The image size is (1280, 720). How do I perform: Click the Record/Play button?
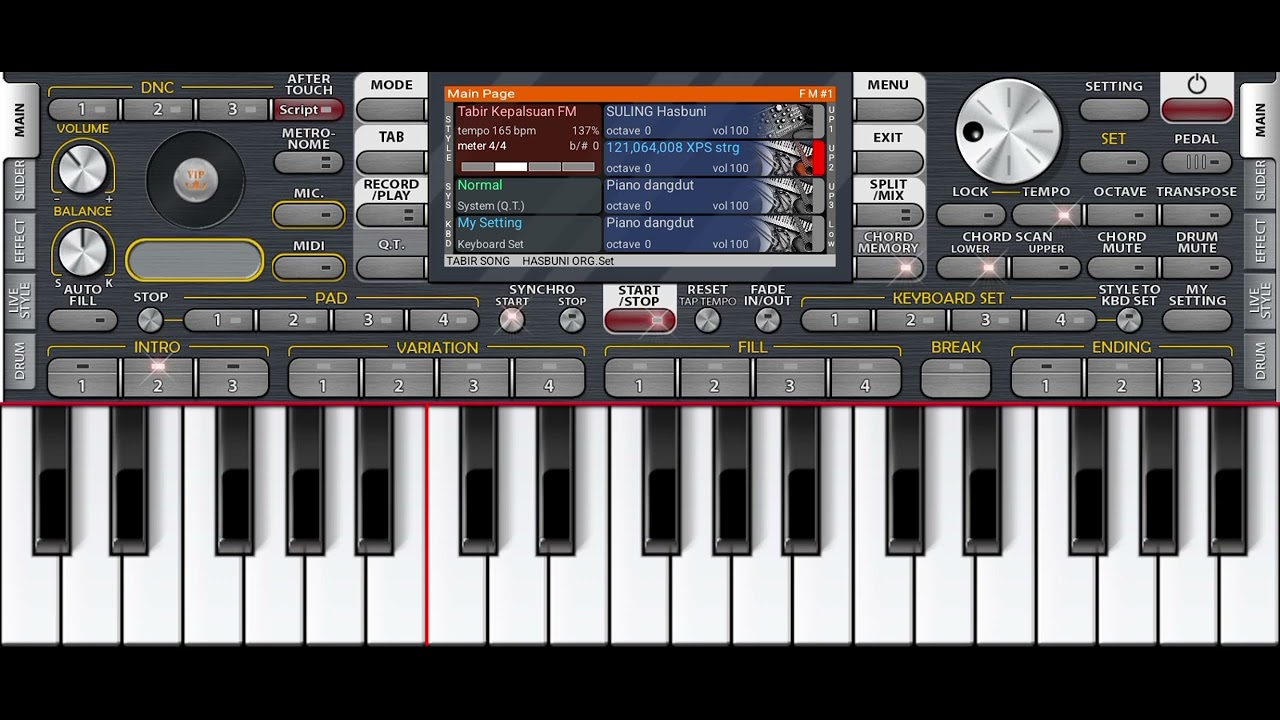(391, 215)
